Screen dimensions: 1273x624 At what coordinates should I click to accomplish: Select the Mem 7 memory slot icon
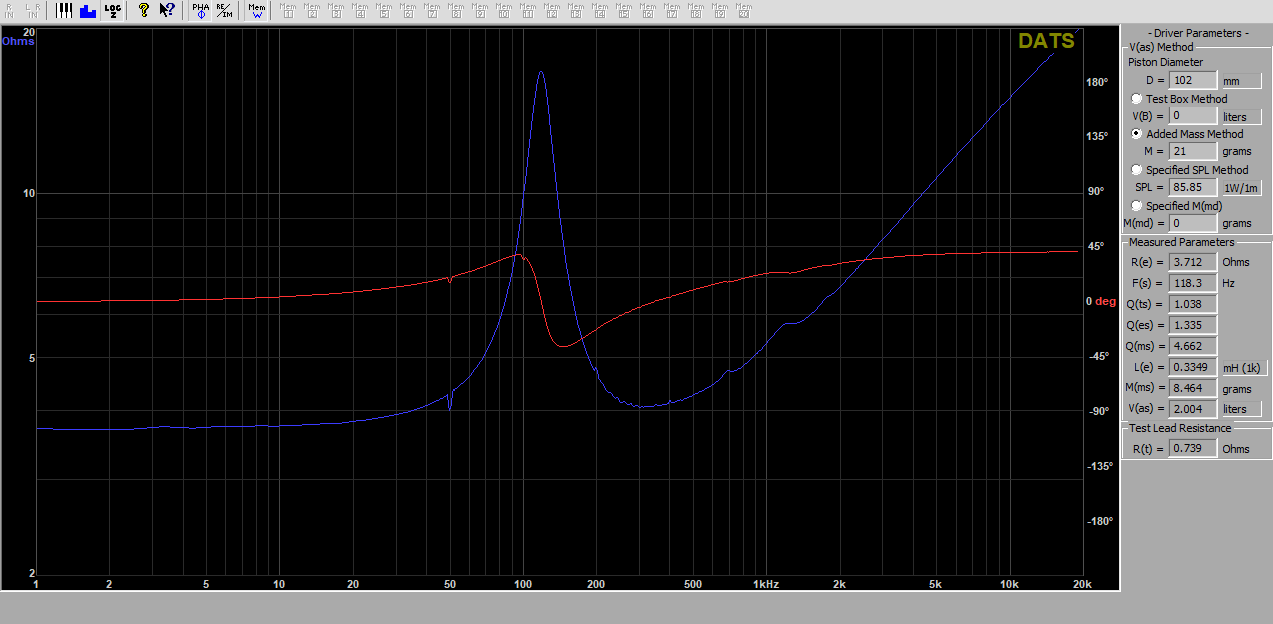coord(432,11)
